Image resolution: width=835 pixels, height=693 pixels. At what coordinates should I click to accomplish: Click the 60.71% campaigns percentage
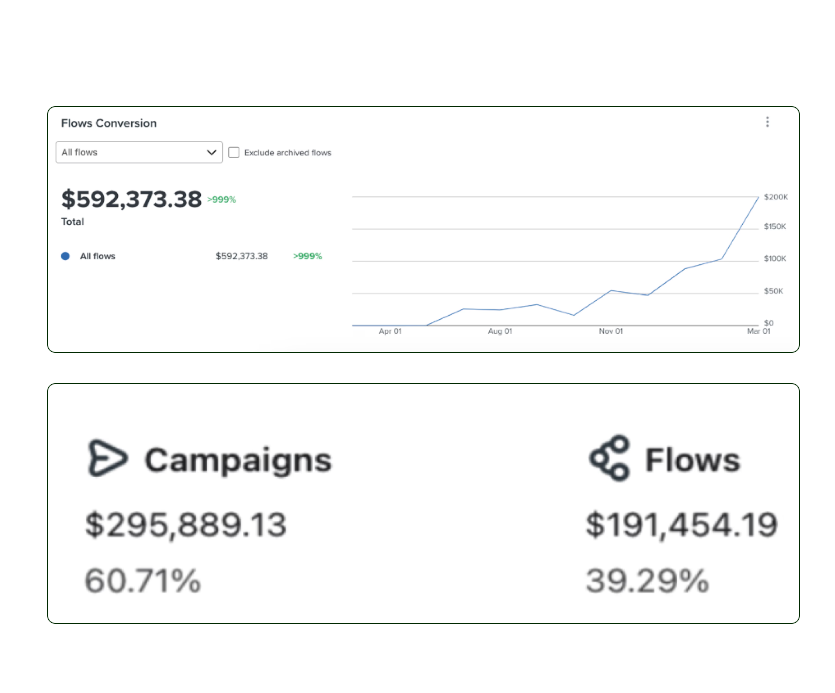(142, 581)
